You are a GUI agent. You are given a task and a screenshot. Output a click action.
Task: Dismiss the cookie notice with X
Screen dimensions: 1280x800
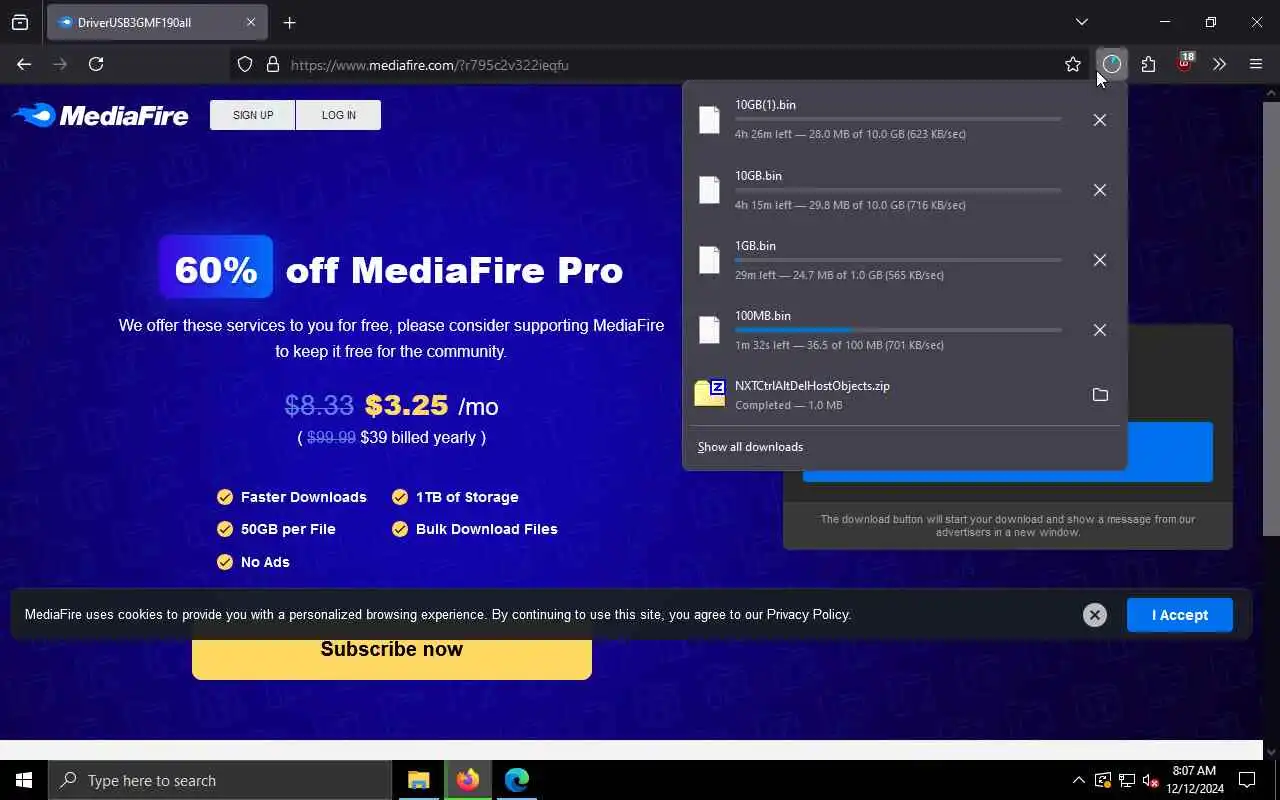tap(1095, 615)
